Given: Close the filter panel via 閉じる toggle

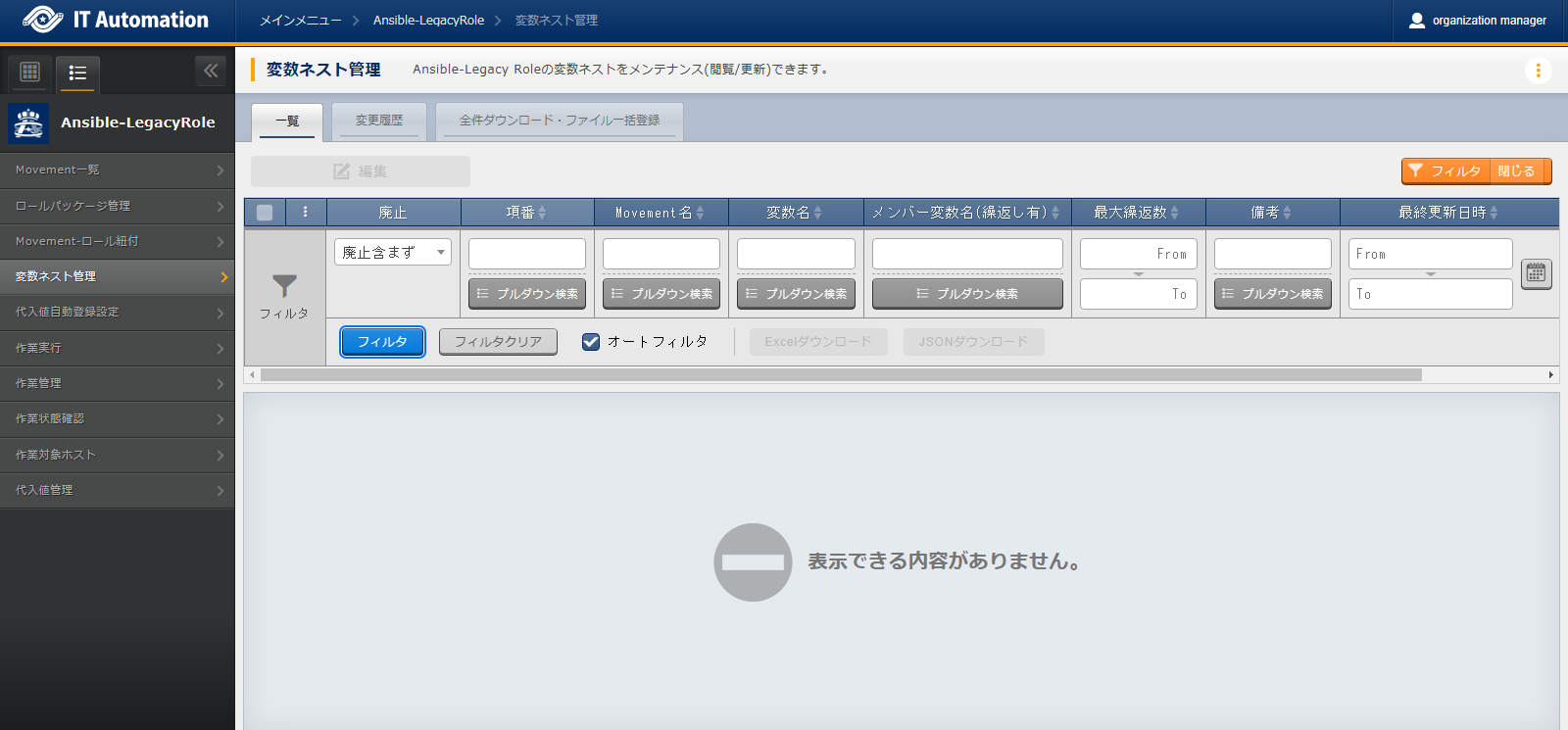Looking at the screenshot, I should click(1516, 170).
